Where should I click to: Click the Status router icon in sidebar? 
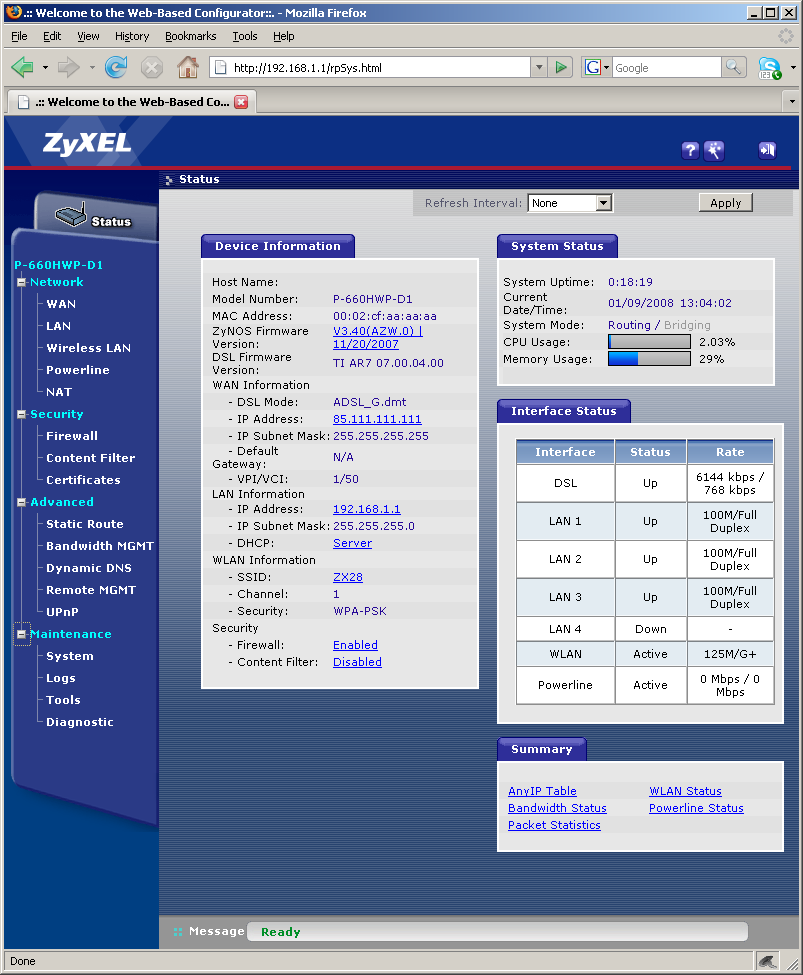[x=71, y=215]
